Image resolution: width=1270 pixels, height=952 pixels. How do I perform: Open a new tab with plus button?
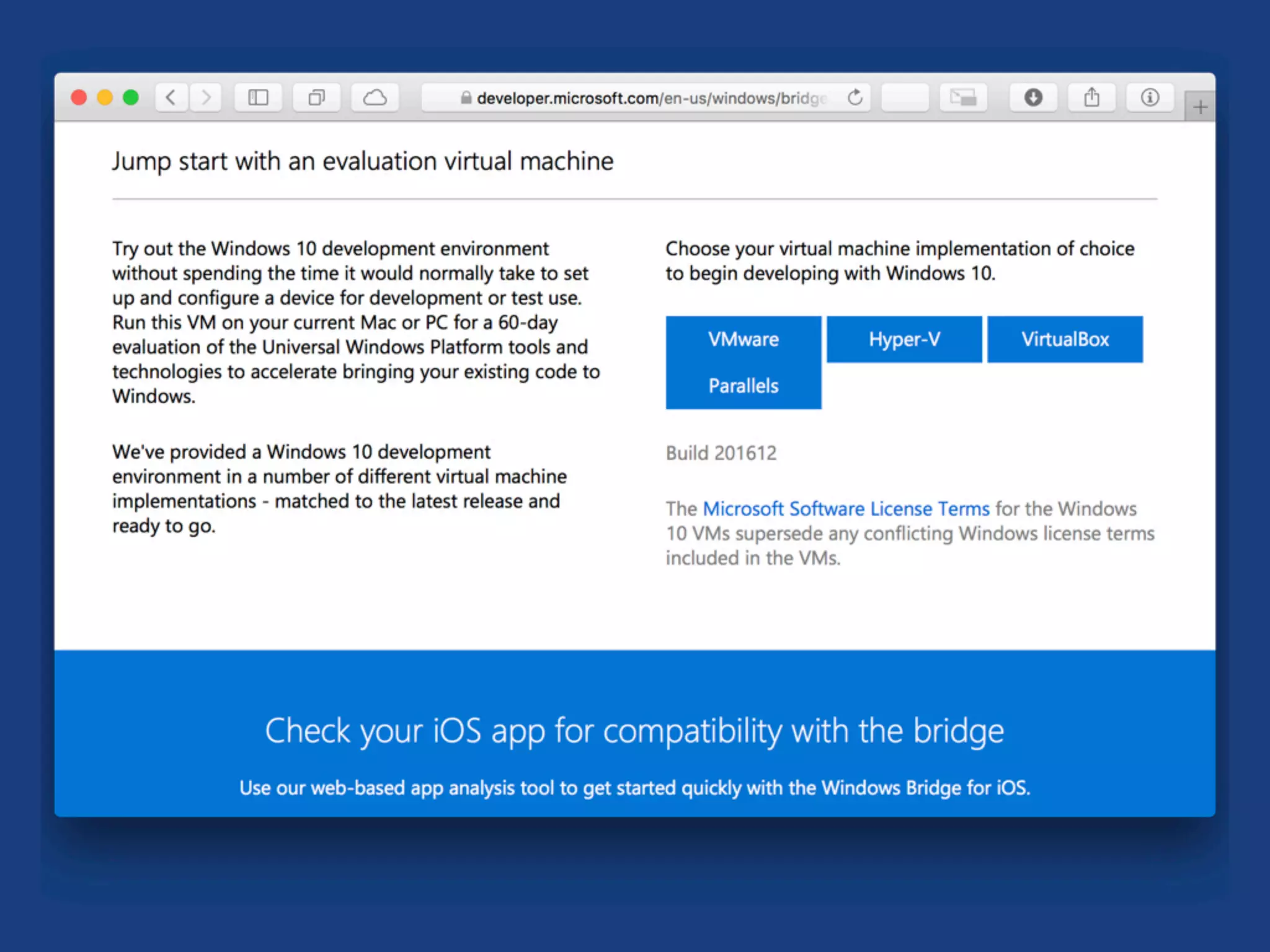coord(1200,107)
